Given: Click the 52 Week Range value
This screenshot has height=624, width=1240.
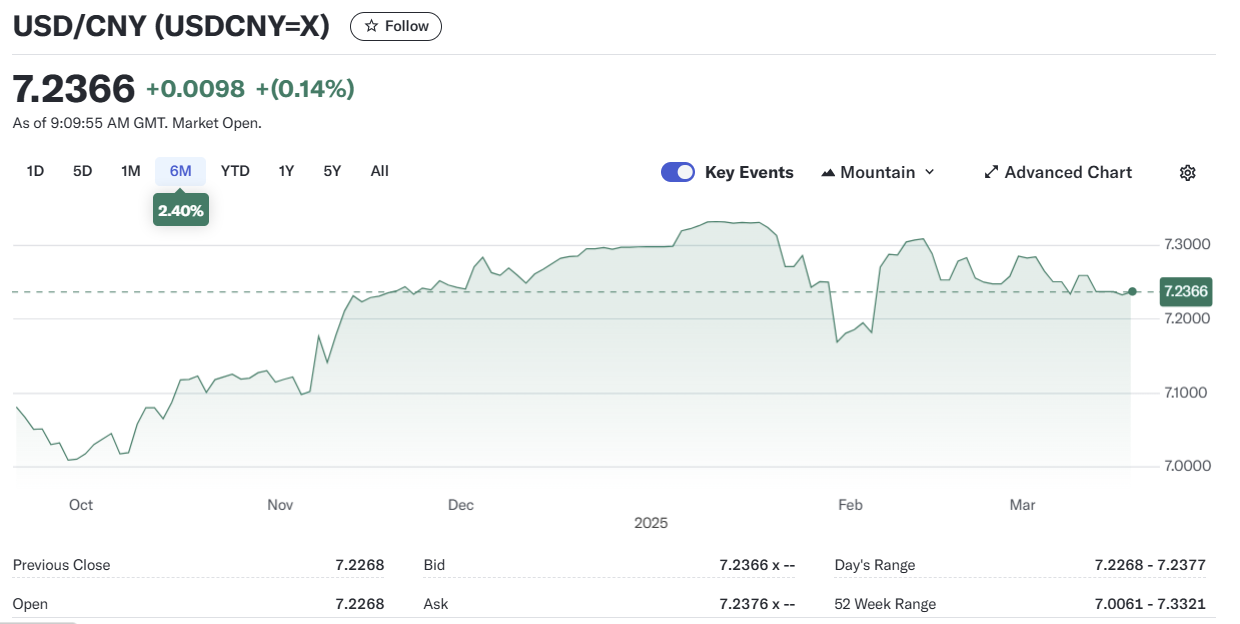Looking at the screenshot, I should click(1150, 604).
